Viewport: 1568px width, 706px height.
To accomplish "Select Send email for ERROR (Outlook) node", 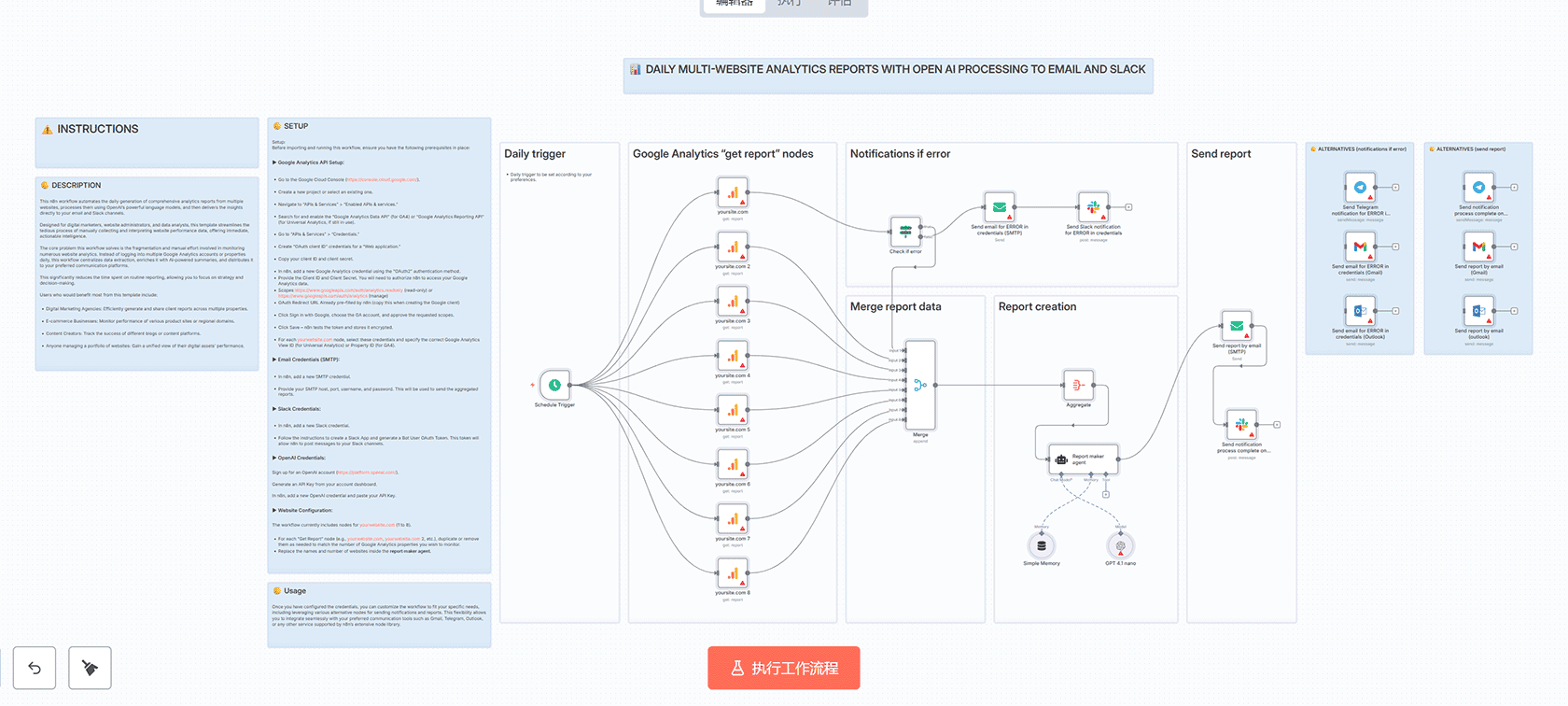I will point(1360,311).
